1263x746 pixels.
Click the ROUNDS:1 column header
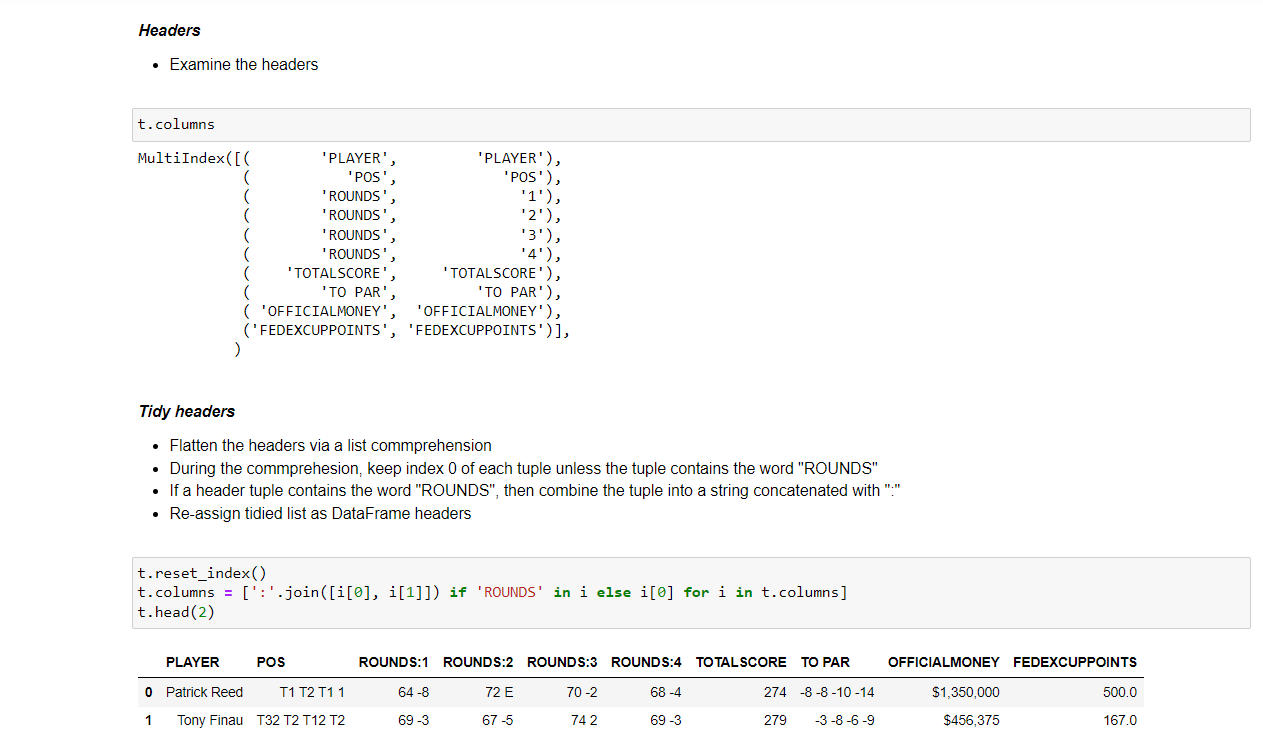(394, 662)
